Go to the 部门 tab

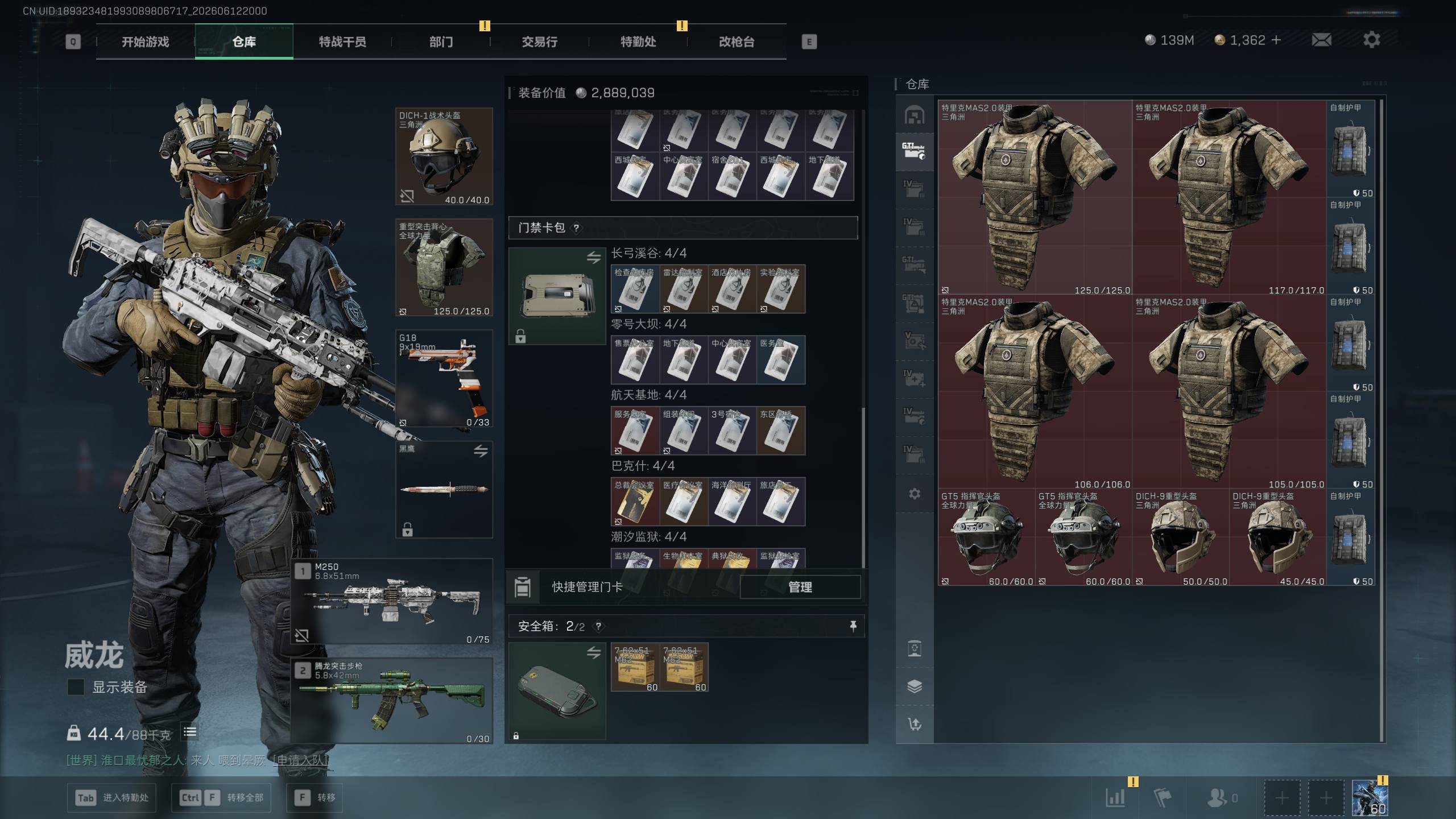click(441, 42)
